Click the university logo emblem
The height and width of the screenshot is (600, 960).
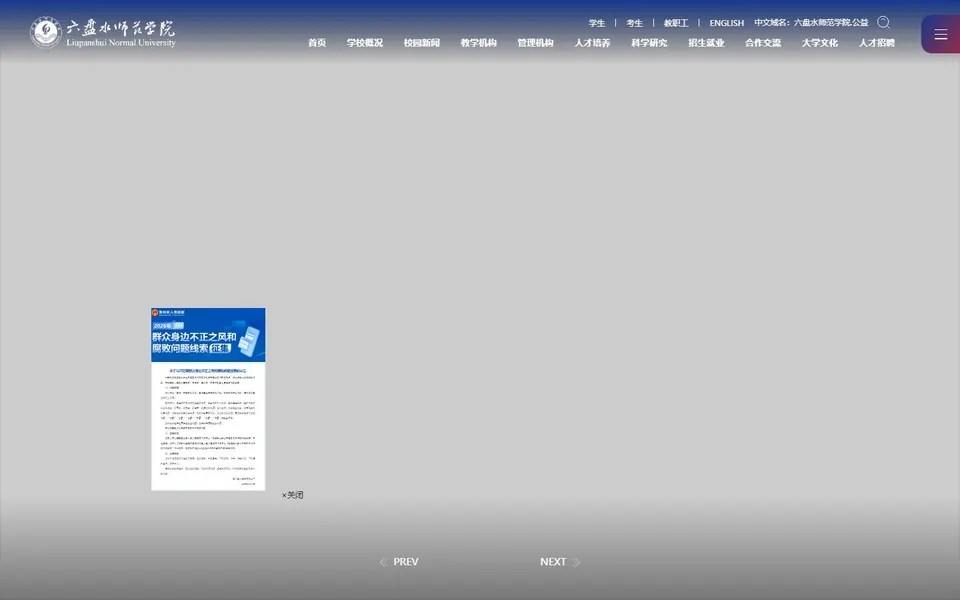46,32
